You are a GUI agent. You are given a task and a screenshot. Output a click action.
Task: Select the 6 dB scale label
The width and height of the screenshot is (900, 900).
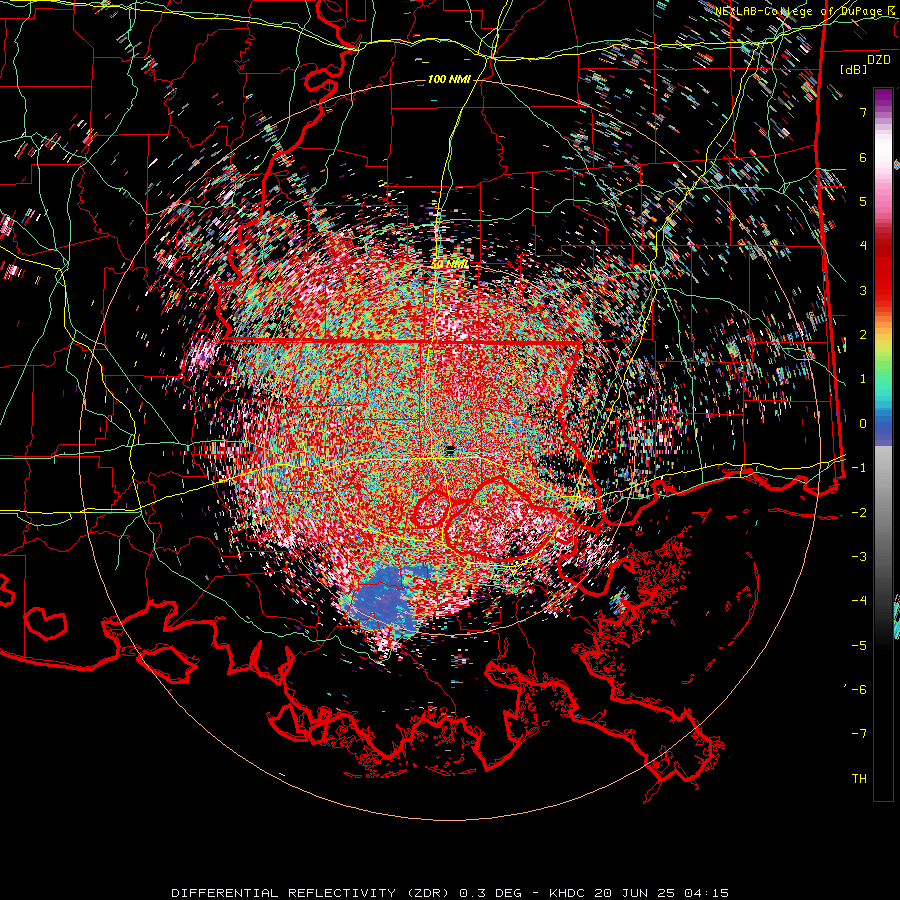(x=863, y=157)
